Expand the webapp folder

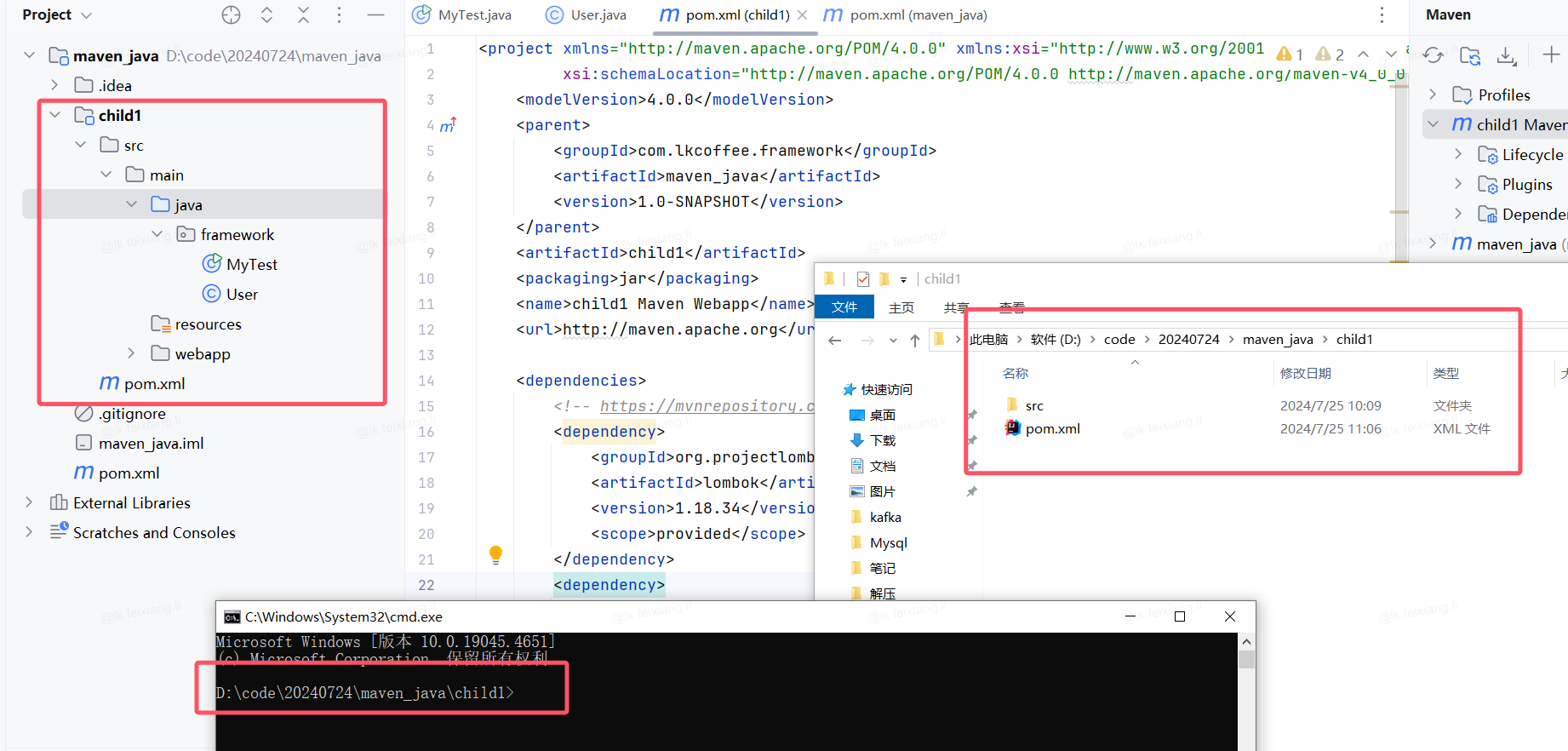coord(131,353)
